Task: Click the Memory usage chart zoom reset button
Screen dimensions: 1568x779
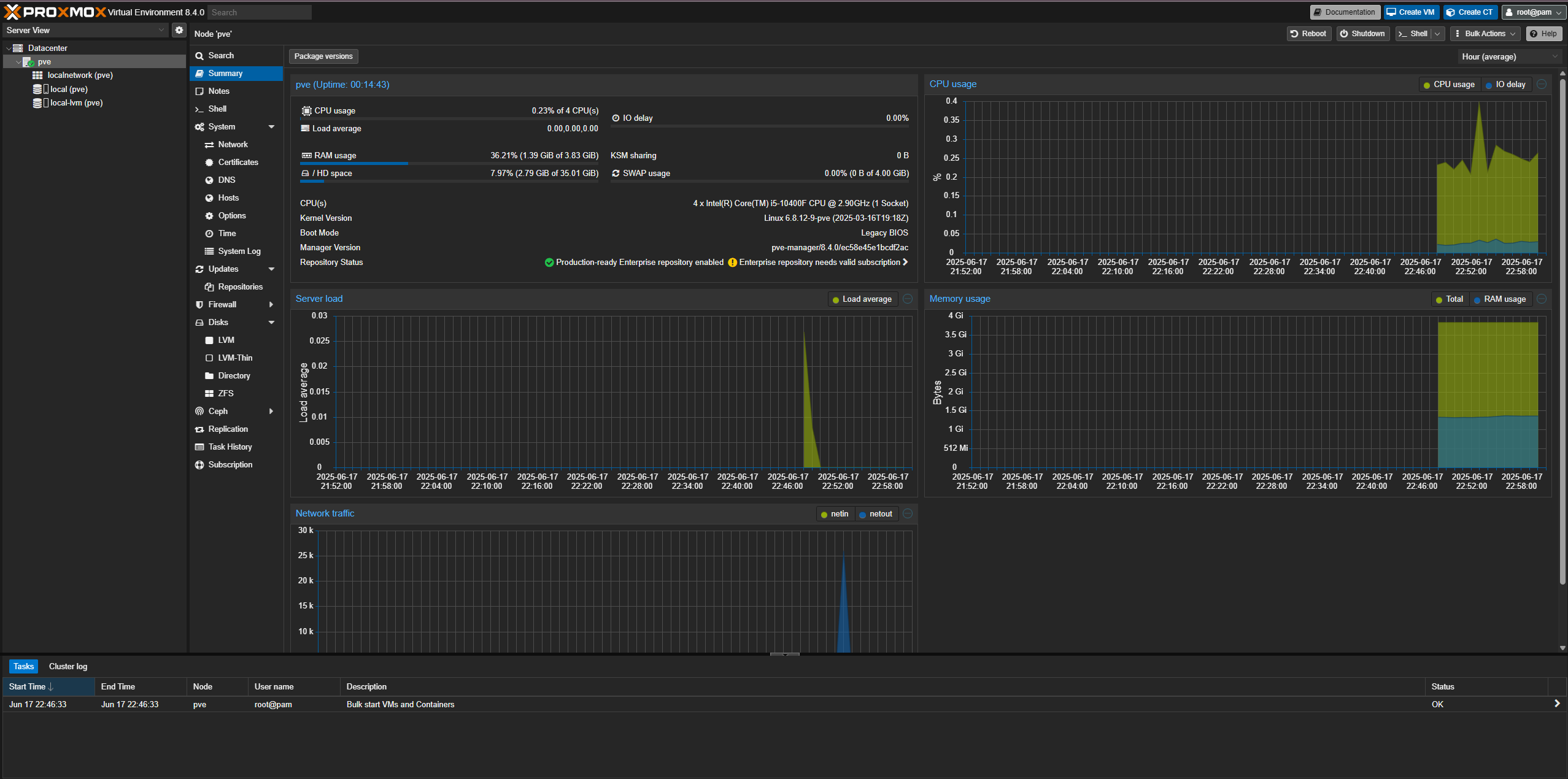Action: 1542,299
